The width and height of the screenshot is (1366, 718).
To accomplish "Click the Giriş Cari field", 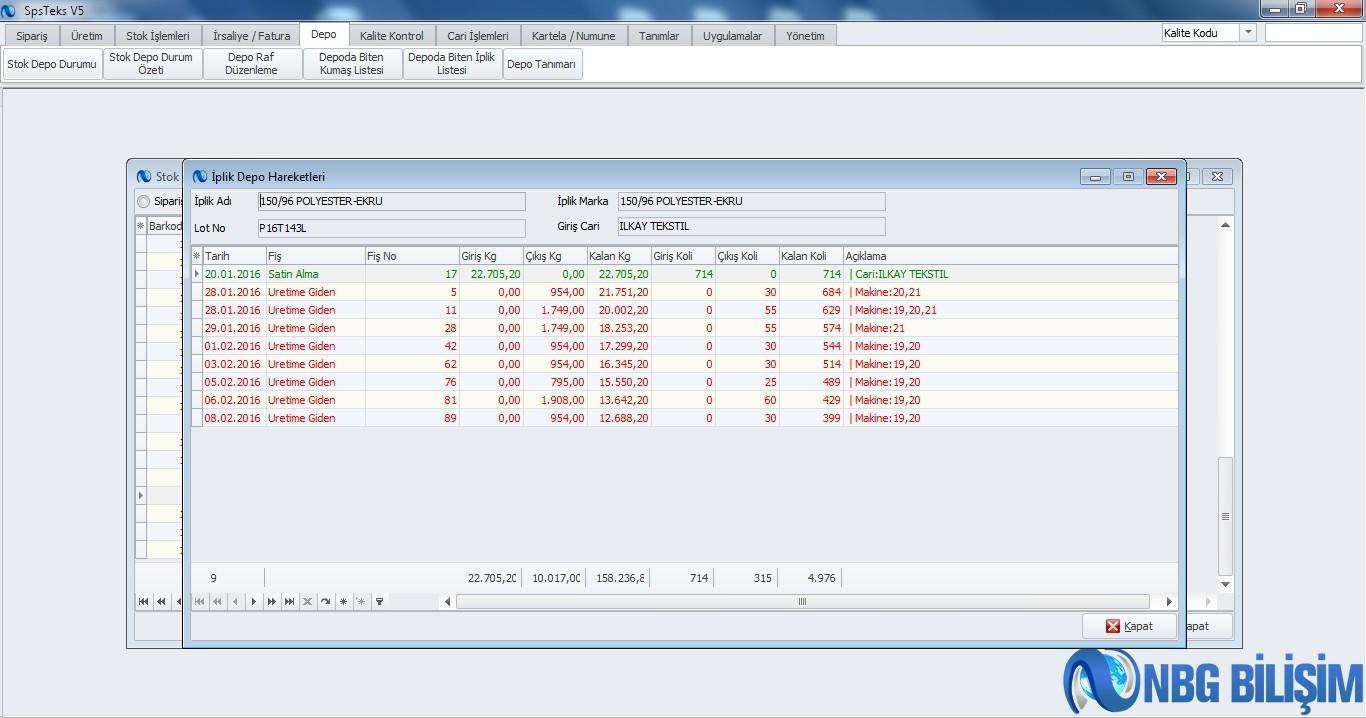I will click(751, 226).
